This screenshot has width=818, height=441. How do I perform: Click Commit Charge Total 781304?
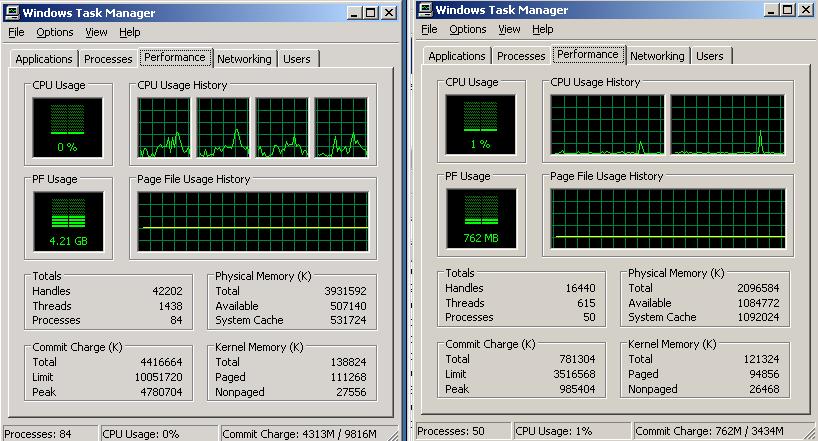tap(577, 359)
